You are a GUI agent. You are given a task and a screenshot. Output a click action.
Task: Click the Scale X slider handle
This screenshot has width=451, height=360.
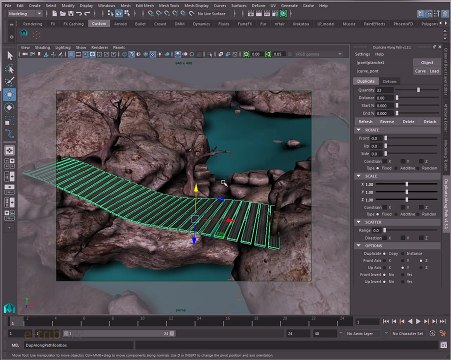coord(407,184)
